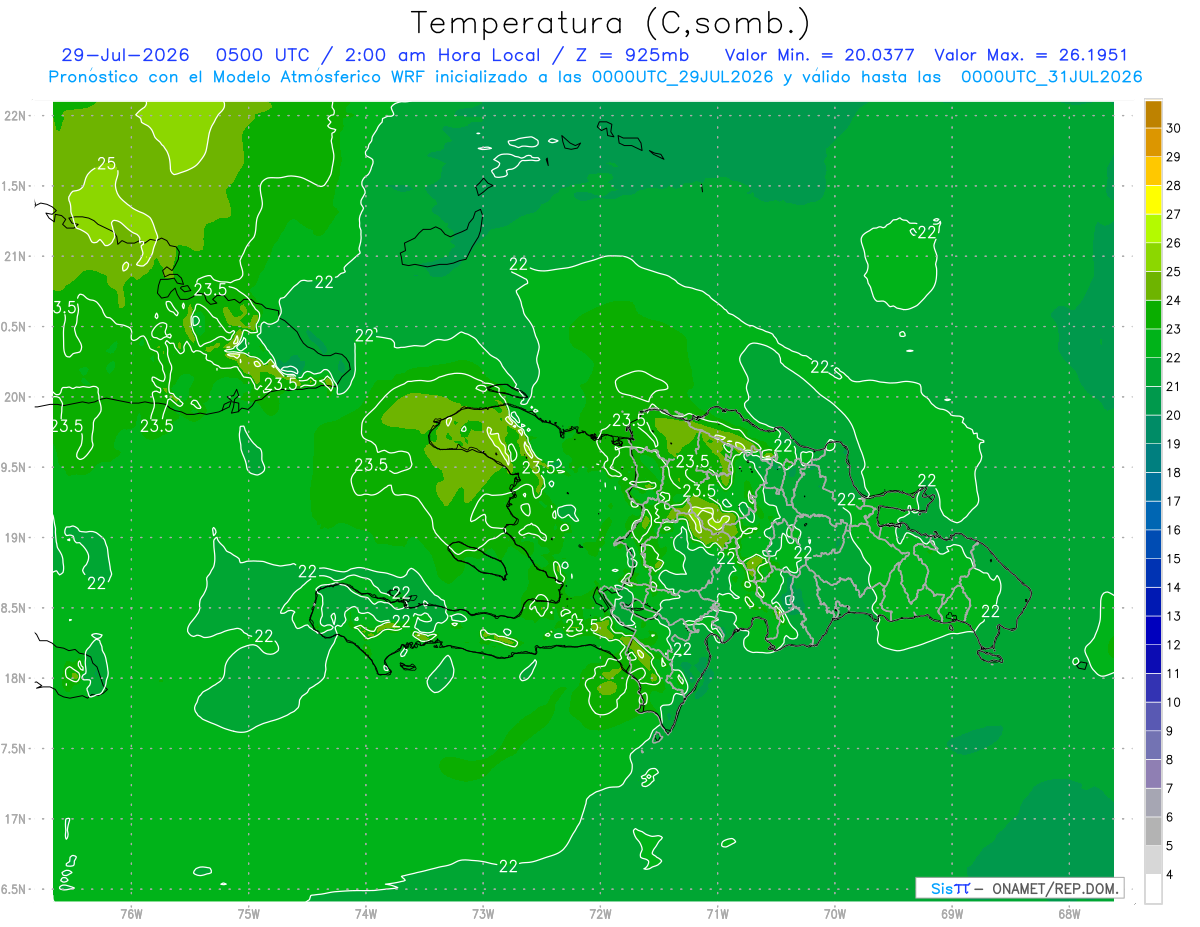Click the "0000UTC_31JUL2026" validity timestamp
The height and width of the screenshot is (927, 1200).
tap(1051, 77)
